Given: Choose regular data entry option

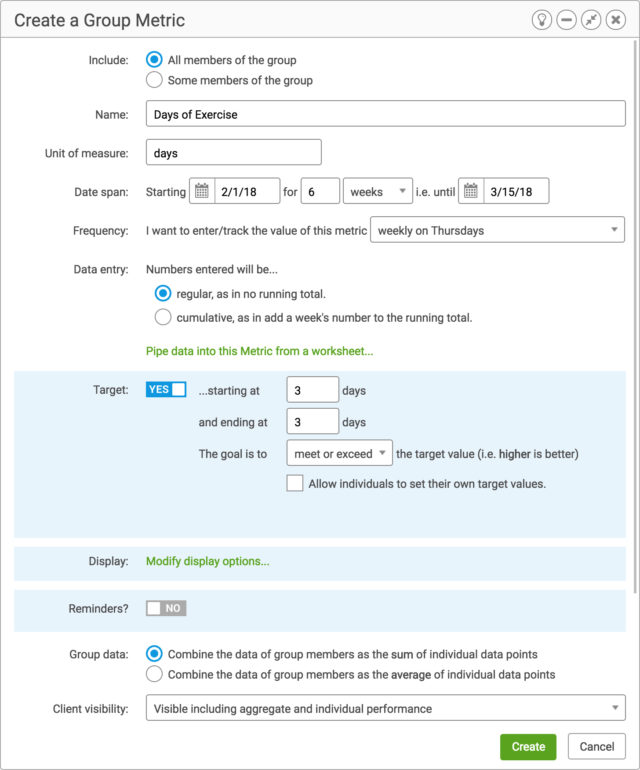Looking at the screenshot, I should click(x=163, y=294).
